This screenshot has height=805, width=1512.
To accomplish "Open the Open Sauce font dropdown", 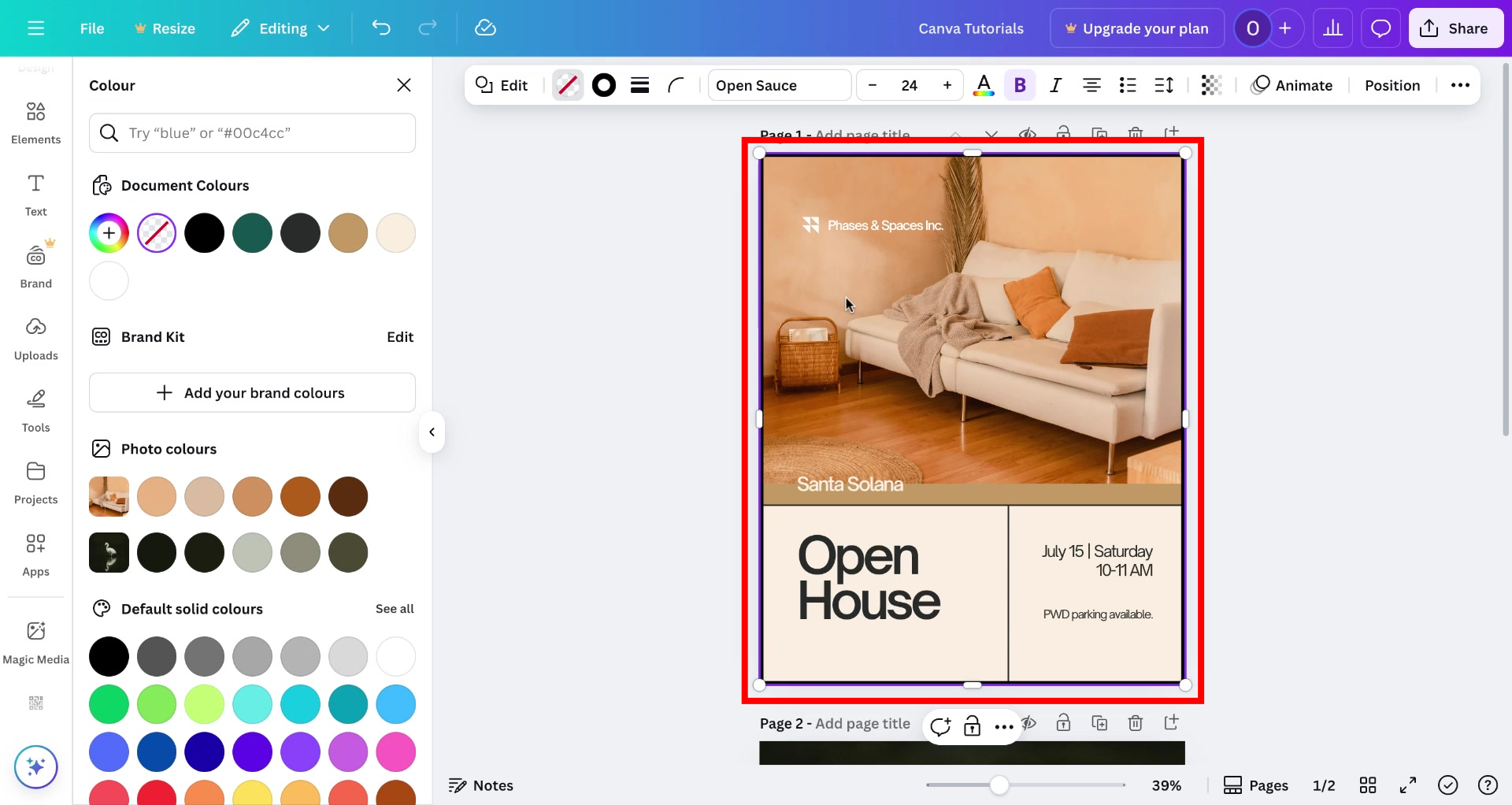I will (779, 85).
